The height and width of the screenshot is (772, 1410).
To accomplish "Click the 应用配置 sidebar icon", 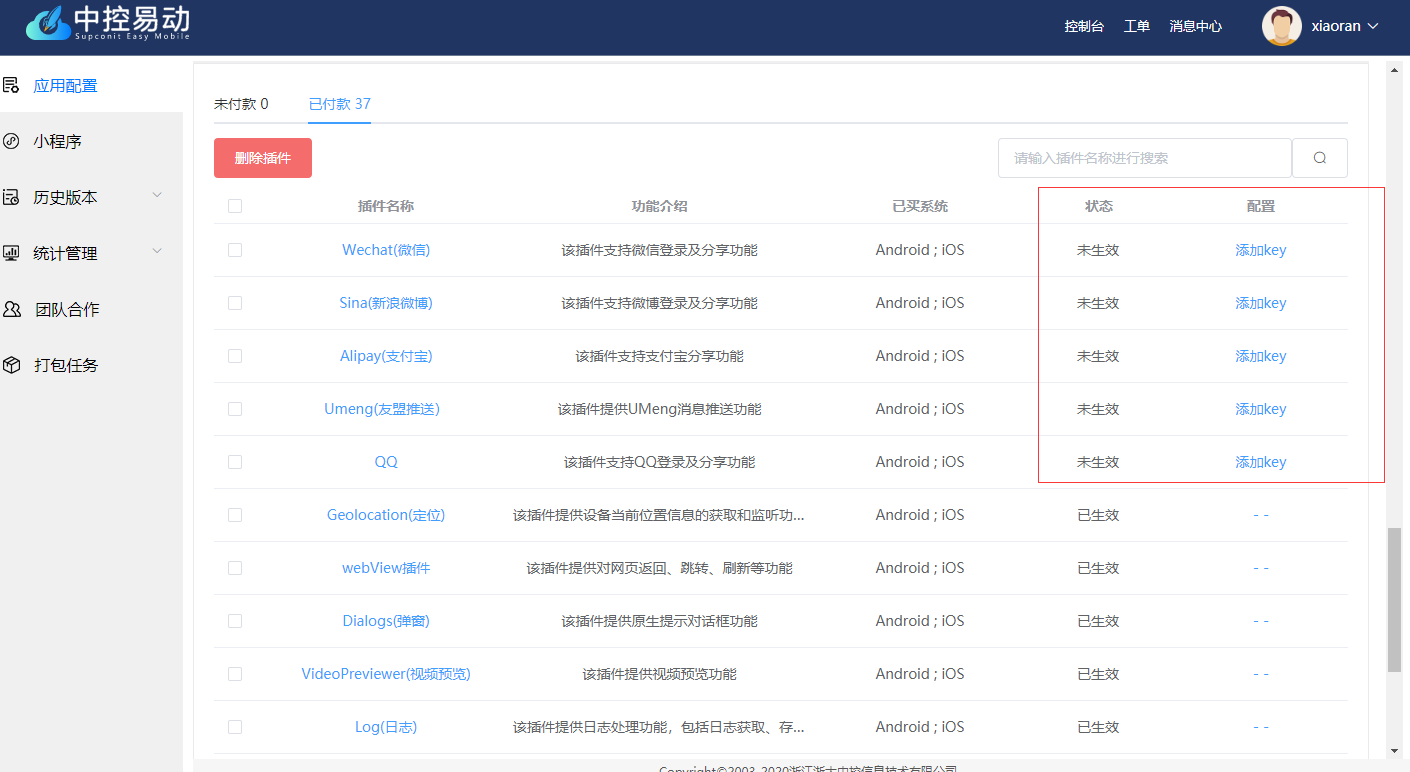I will coord(11,85).
